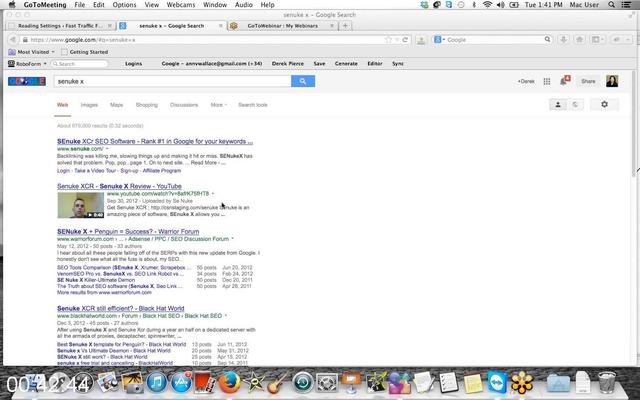
Task: Click the Affiliate Program sitelink
Action: (x=162, y=171)
